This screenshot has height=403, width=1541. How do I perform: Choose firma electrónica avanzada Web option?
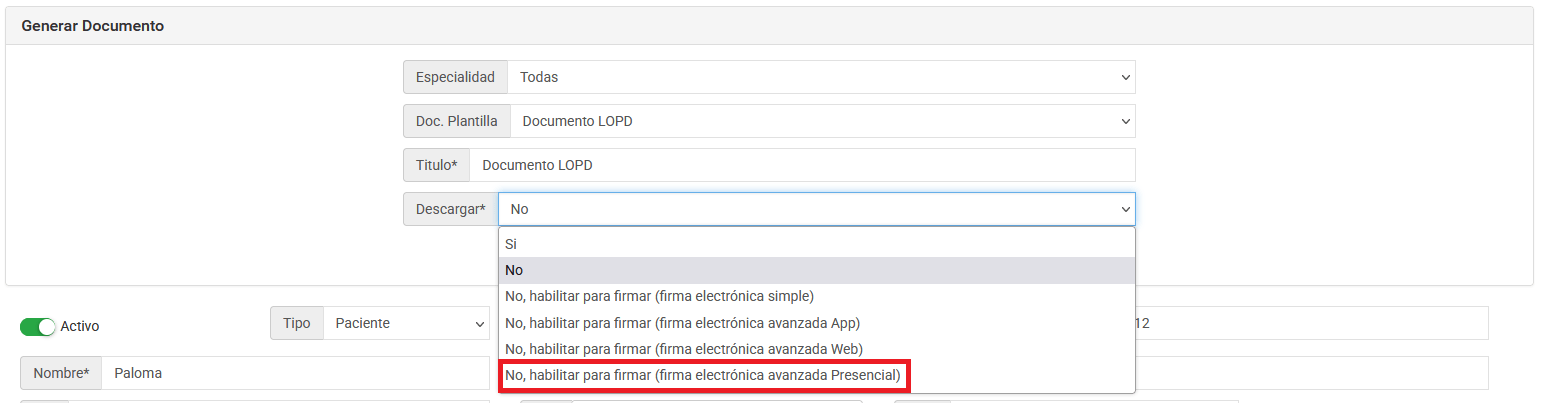click(x=816, y=349)
